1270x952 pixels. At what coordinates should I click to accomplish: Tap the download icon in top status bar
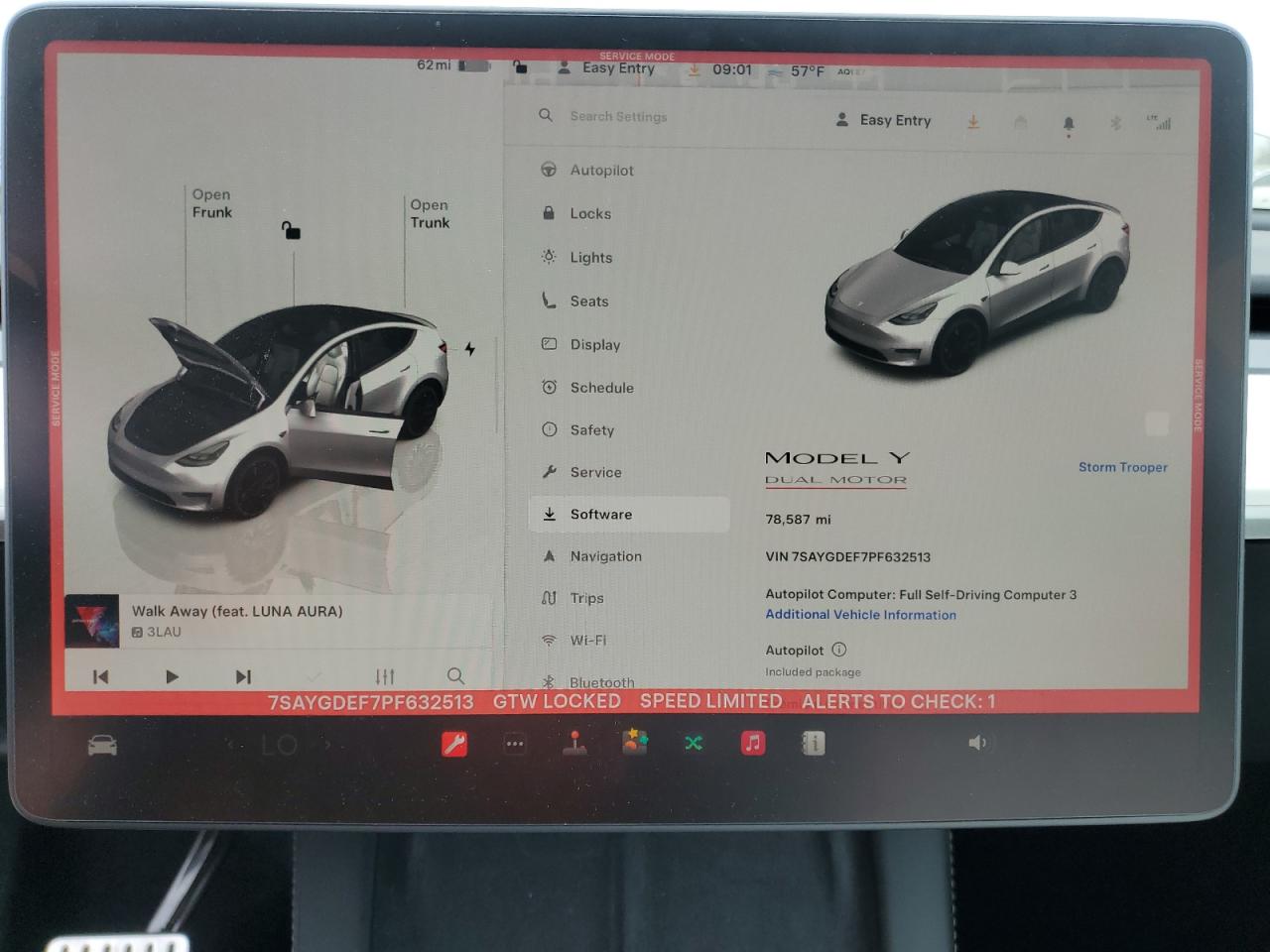coord(694,70)
